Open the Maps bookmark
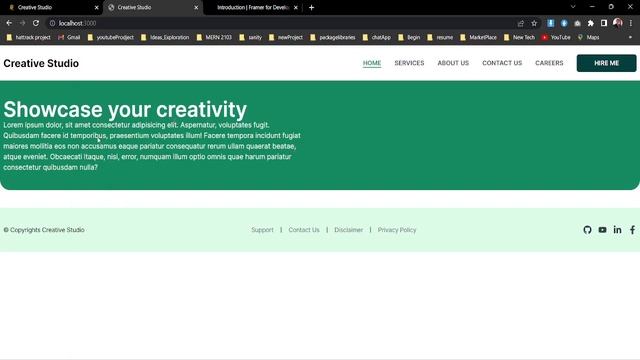The image size is (640, 360). click(589, 37)
